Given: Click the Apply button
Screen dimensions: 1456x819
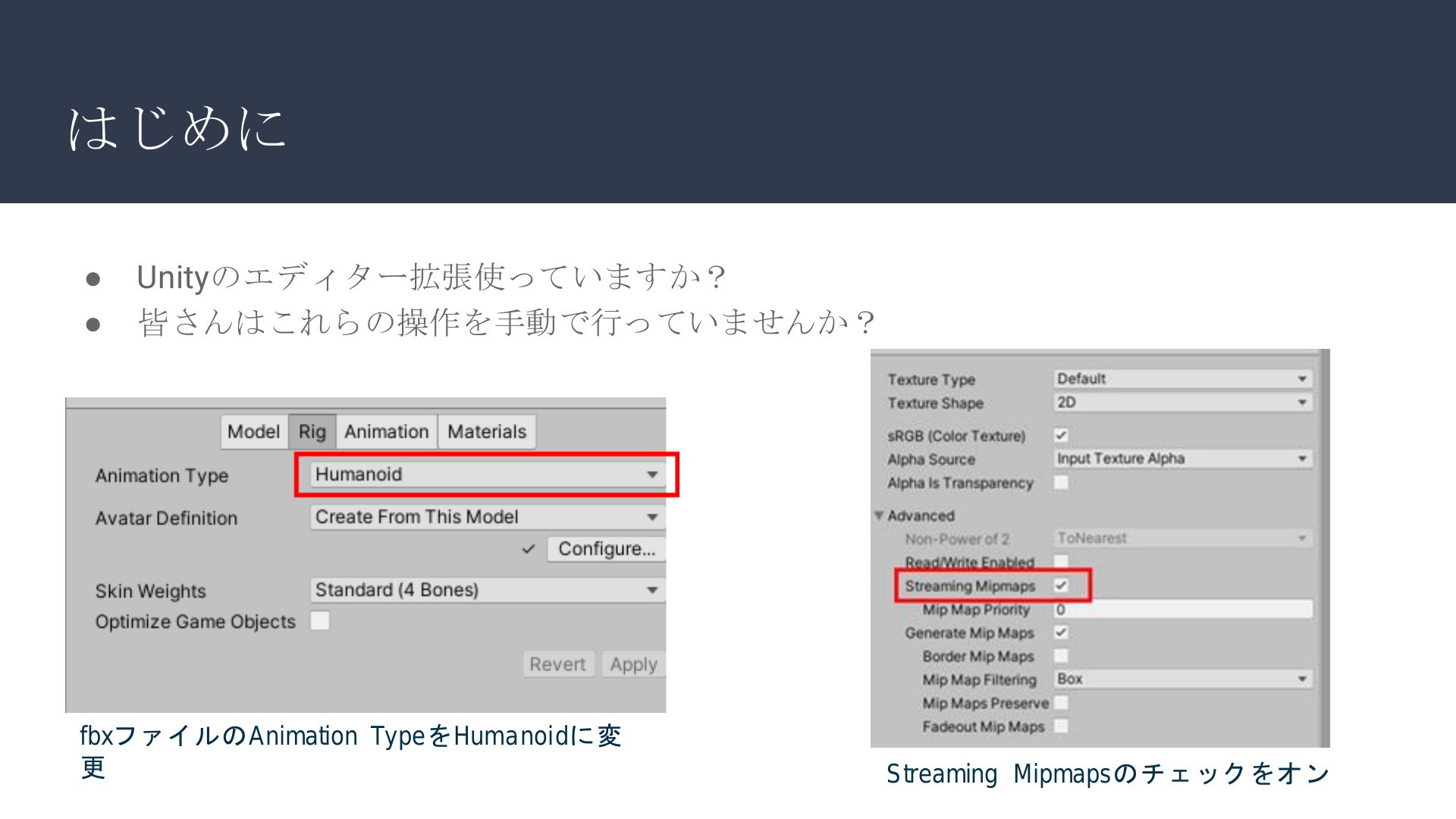Looking at the screenshot, I should point(633,664).
